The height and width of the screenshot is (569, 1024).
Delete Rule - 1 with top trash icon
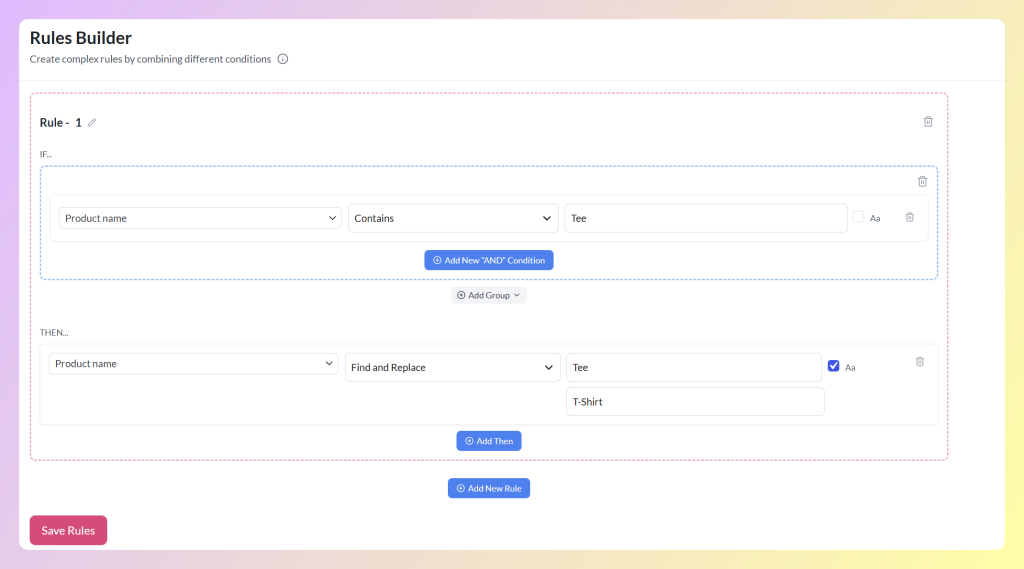click(x=928, y=122)
